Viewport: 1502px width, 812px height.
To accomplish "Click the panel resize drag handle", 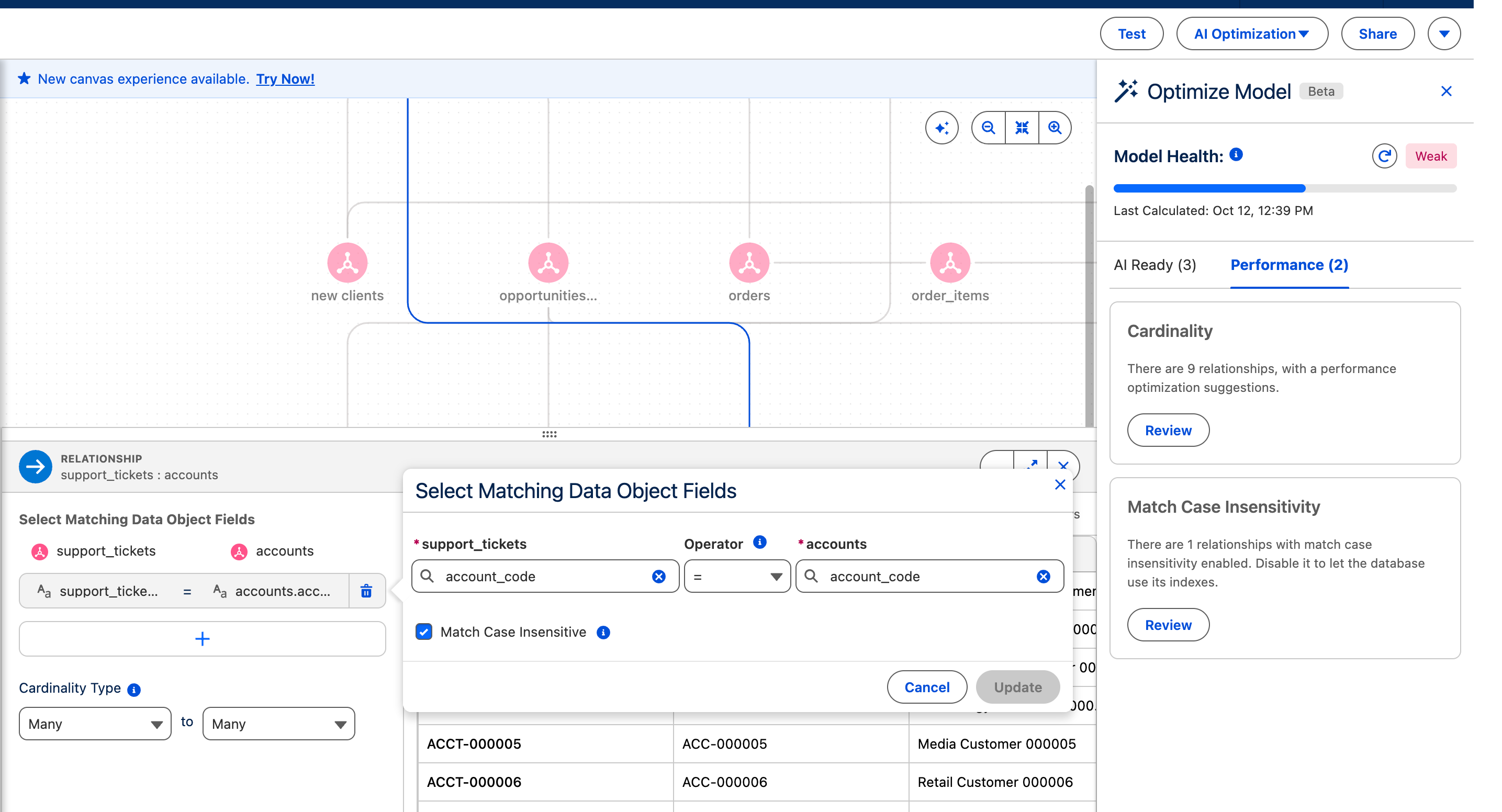I will click(x=548, y=434).
